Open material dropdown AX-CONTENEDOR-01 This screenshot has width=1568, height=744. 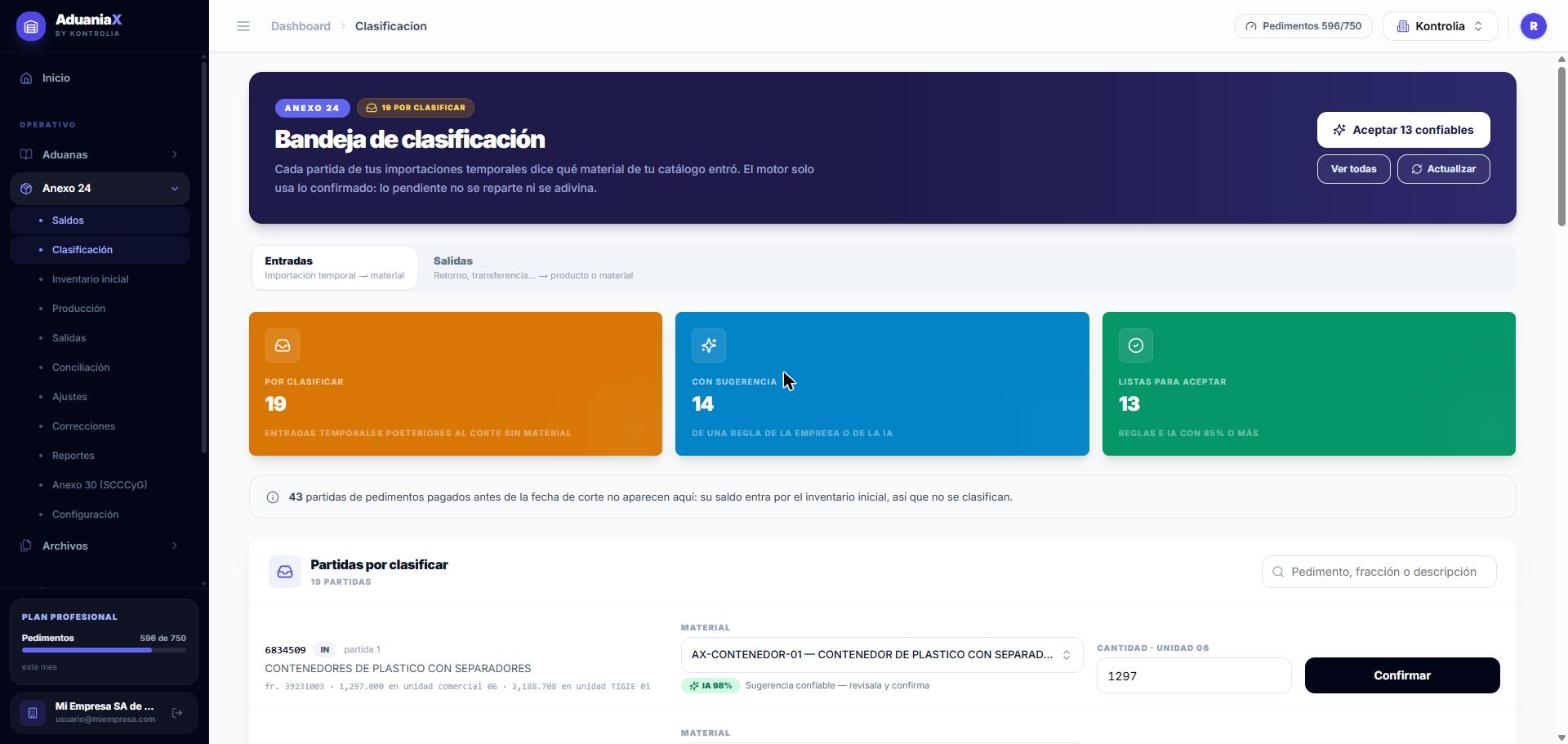881,655
